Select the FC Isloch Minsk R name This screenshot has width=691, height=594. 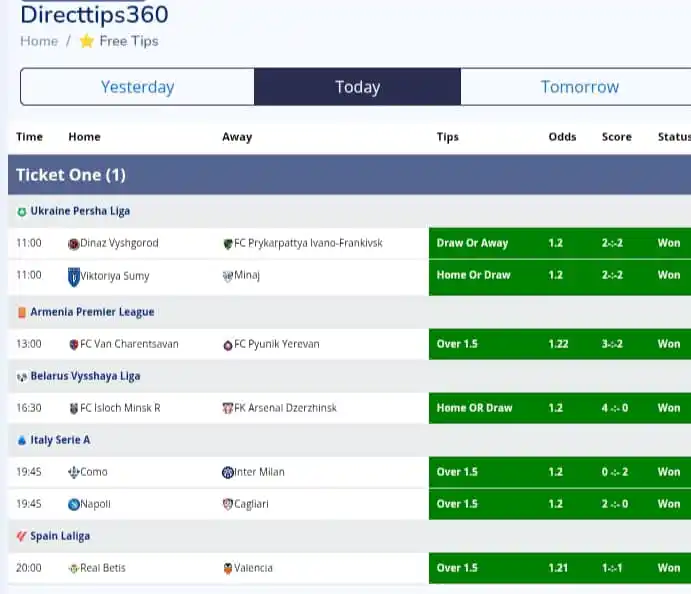click(120, 408)
